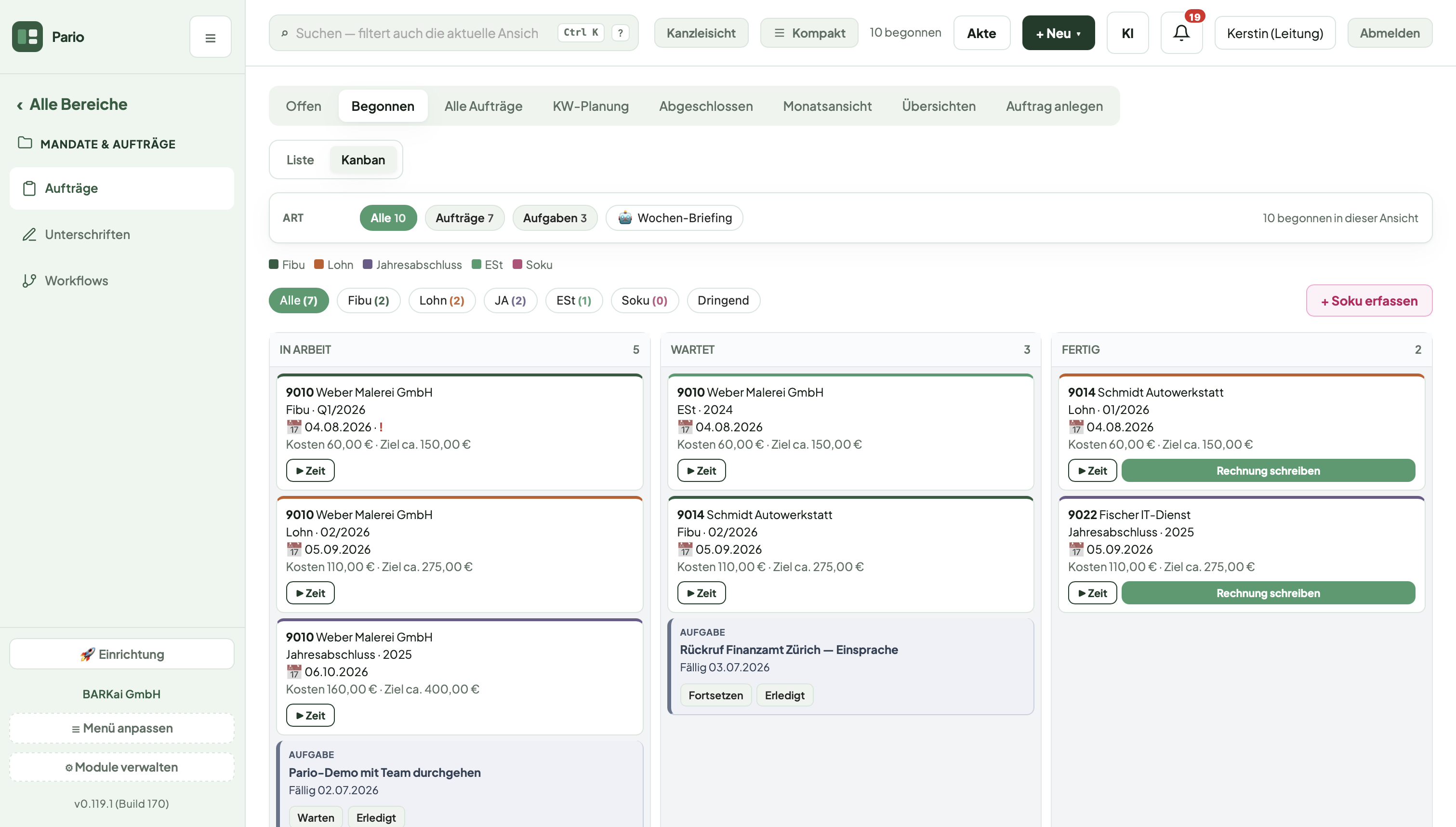The width and height of the screenshot is (1456, 827).
Task: Click Fortsetzen on Rückruf Finanzamt task
Action: [x=715, y=695]
